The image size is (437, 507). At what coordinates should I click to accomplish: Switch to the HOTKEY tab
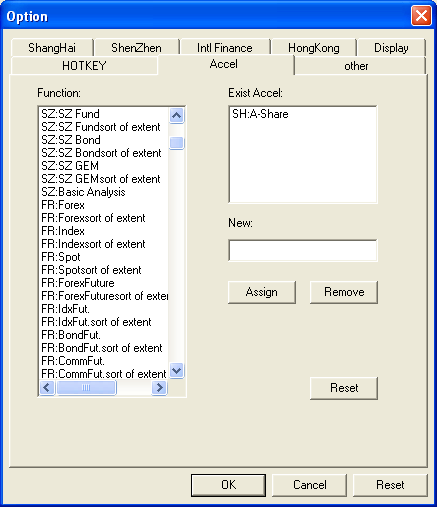[84, 66]
